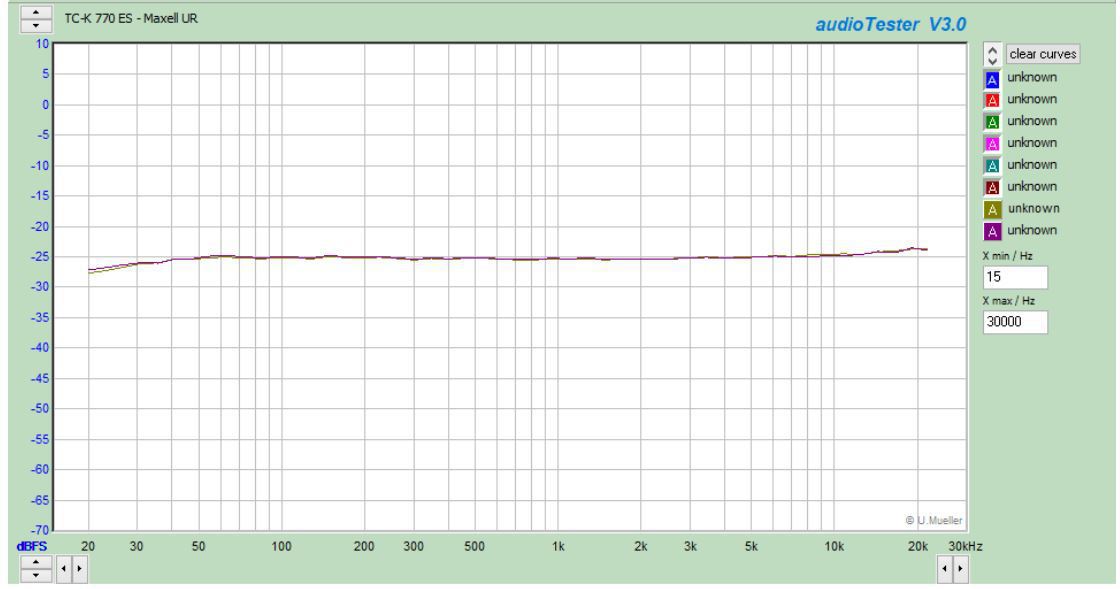
Task: Click the red curve A icon
Action: pos(992,100)
